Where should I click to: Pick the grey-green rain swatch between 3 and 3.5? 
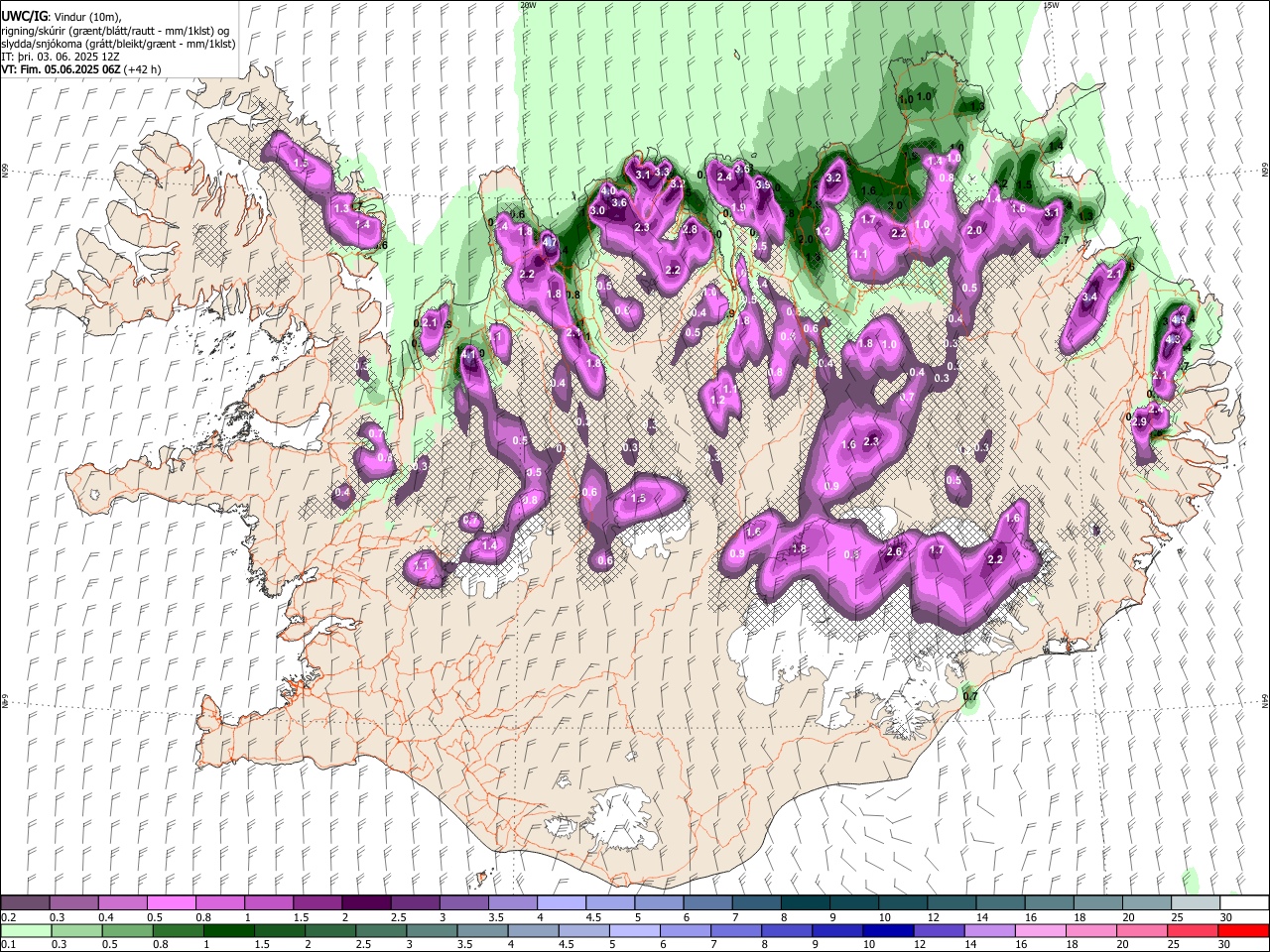coord(432,931)
